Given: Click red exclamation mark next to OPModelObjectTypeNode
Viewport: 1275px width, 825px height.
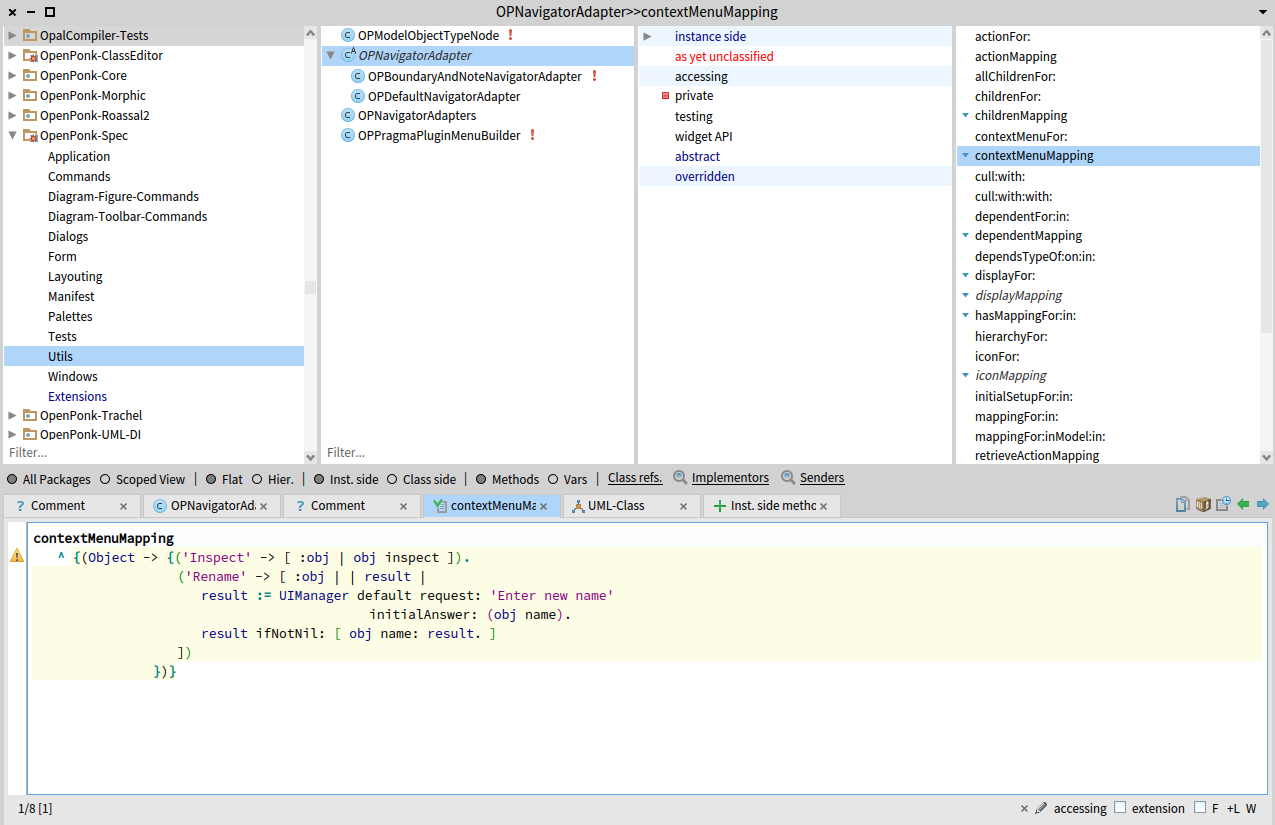Looking at the screenshot, I should tap(510, 35).
